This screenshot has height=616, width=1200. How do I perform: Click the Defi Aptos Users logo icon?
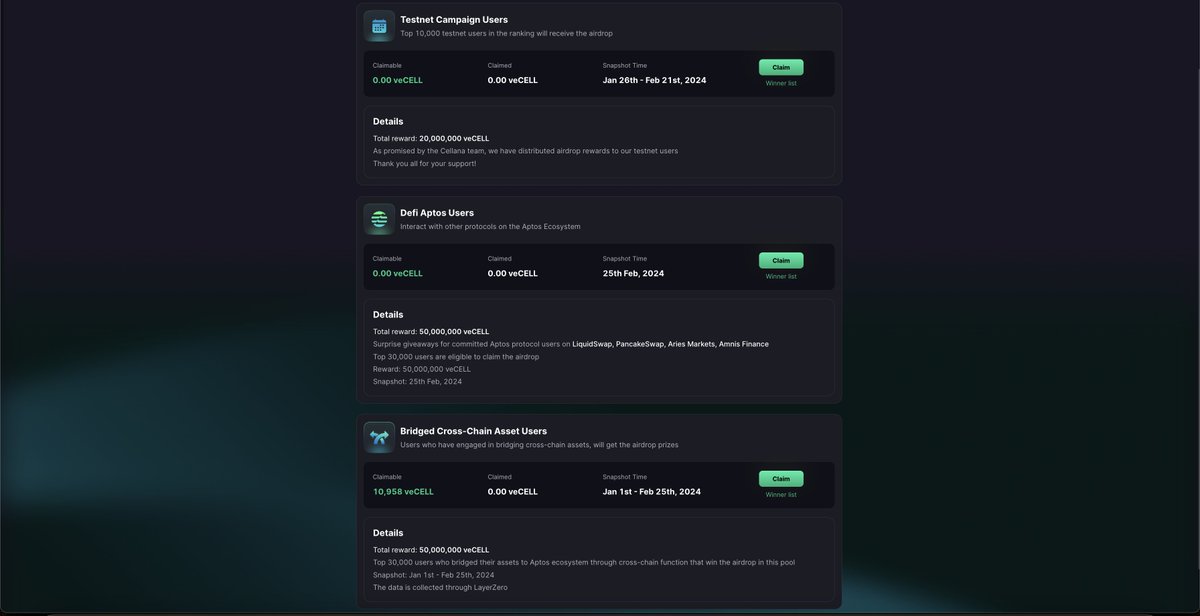pyautogui.click(x=379, y=219)
